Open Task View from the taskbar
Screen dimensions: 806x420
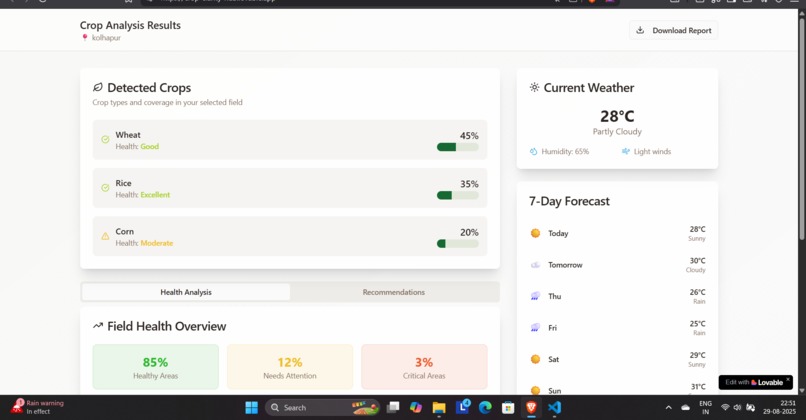click(x=393, y=408)
